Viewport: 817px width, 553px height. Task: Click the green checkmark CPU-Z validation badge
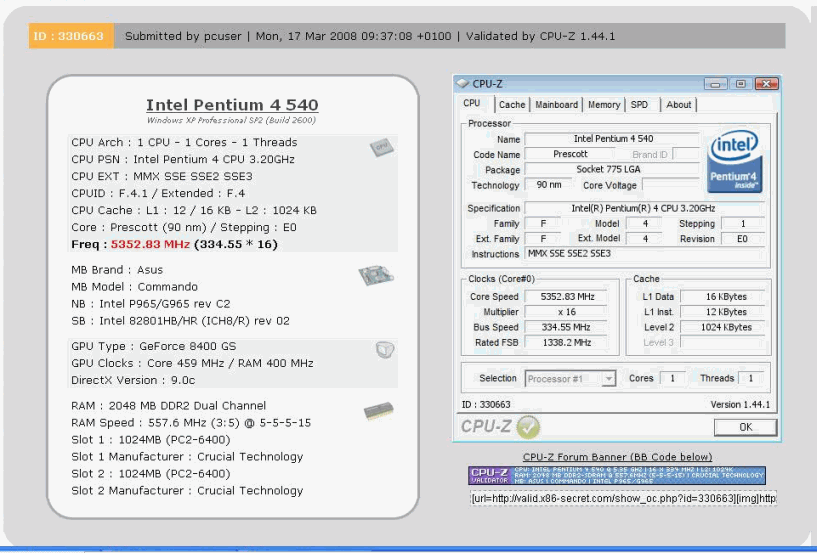(528, 427)
